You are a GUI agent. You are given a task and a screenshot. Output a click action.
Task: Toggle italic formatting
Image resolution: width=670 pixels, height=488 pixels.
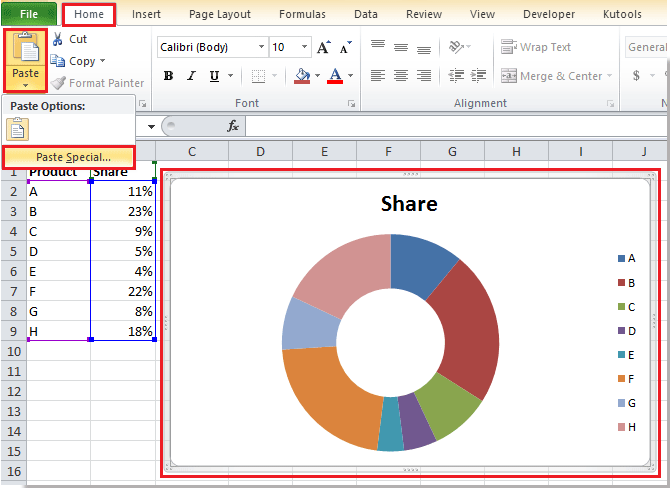pos(191,76)
